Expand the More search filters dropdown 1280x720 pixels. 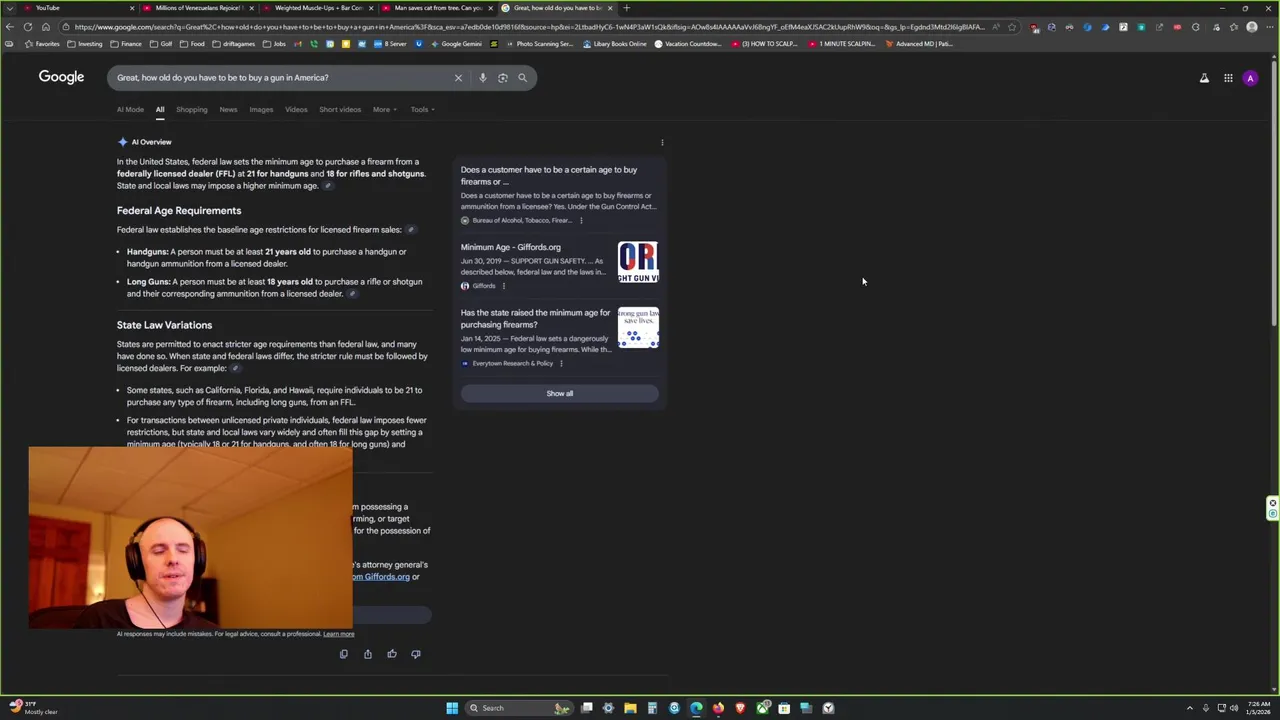385,109
